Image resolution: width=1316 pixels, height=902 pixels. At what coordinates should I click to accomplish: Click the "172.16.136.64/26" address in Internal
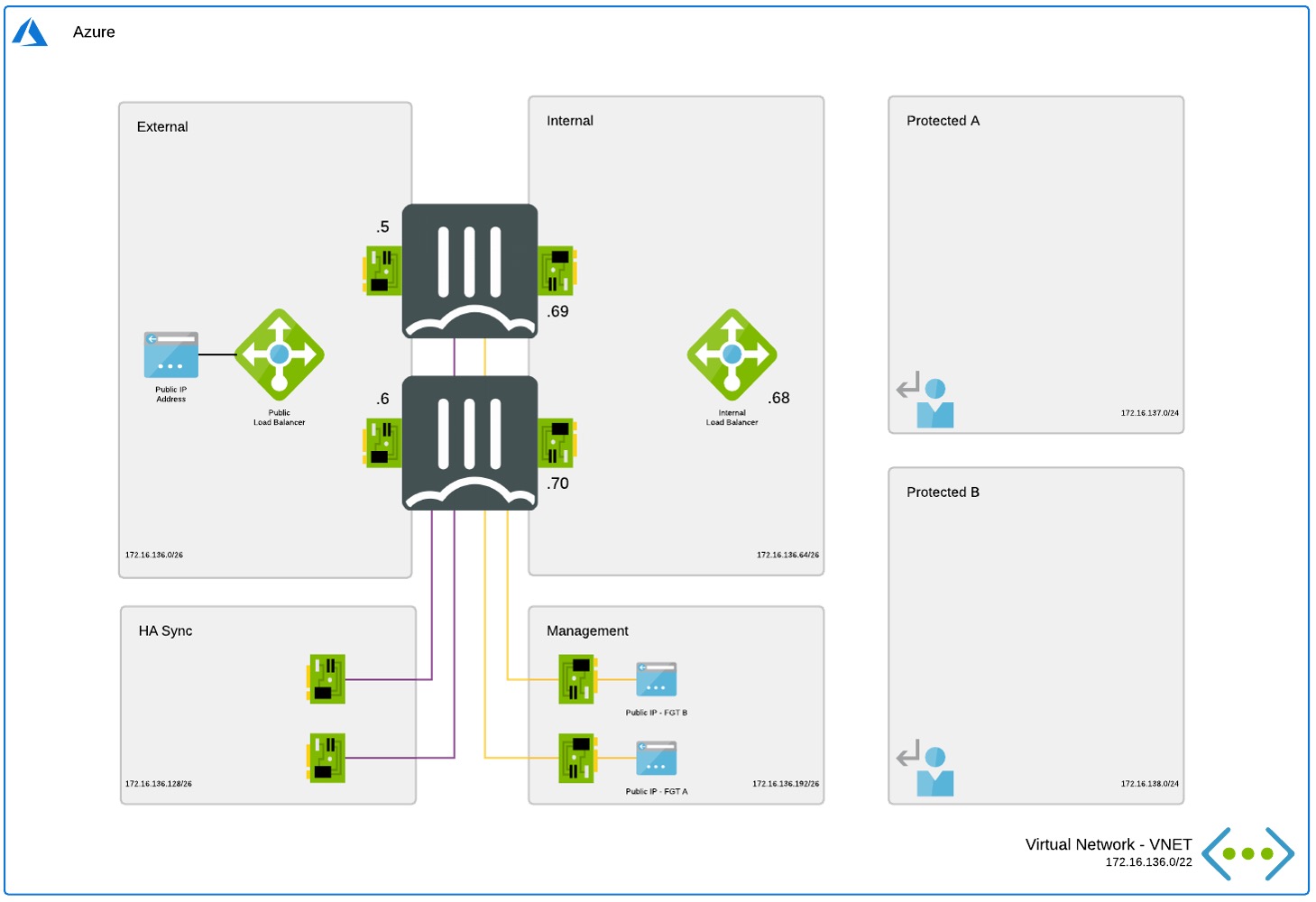(788, 555)
